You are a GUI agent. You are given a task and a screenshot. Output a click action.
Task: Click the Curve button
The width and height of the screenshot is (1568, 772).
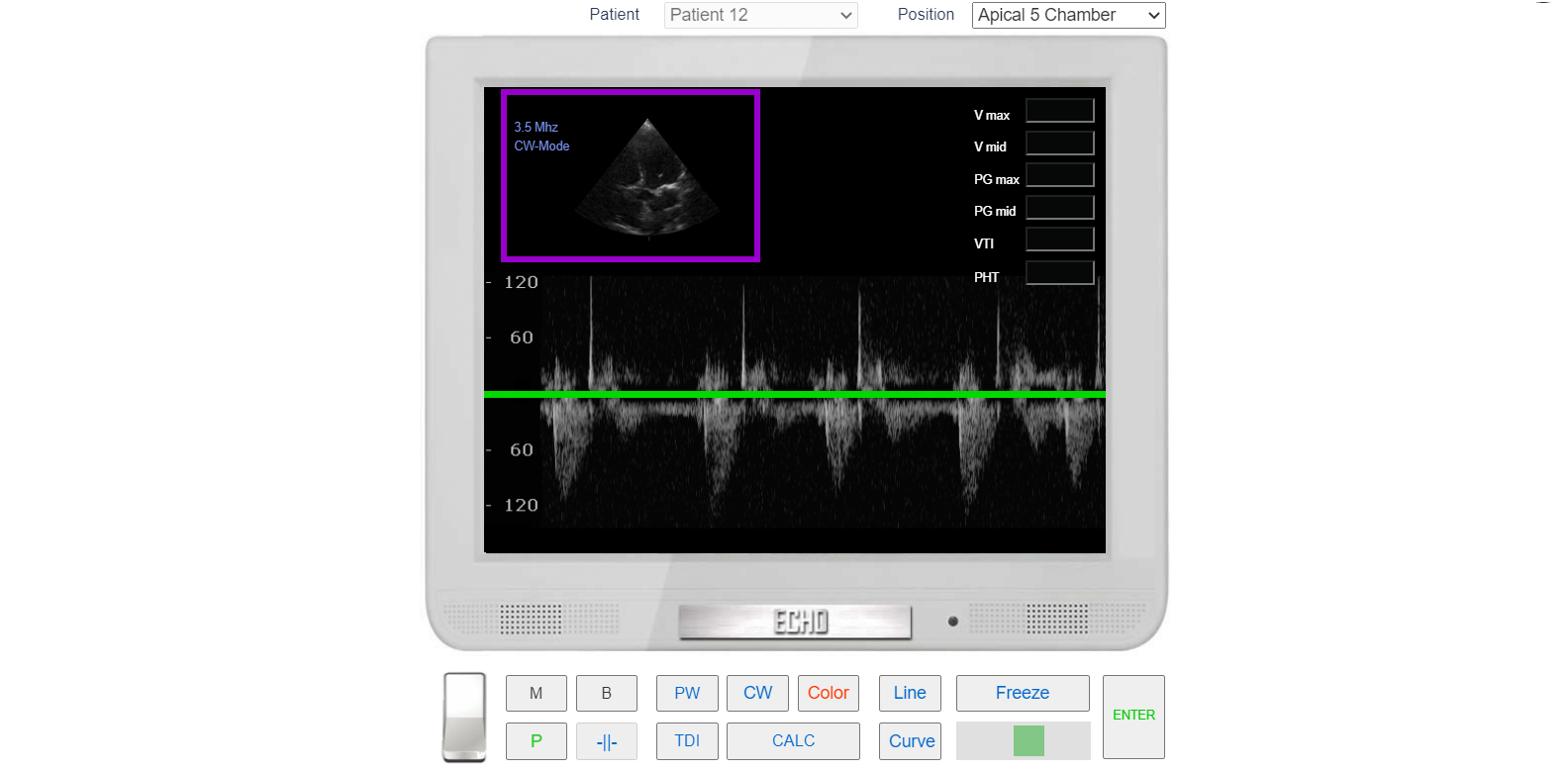(910, 741)
